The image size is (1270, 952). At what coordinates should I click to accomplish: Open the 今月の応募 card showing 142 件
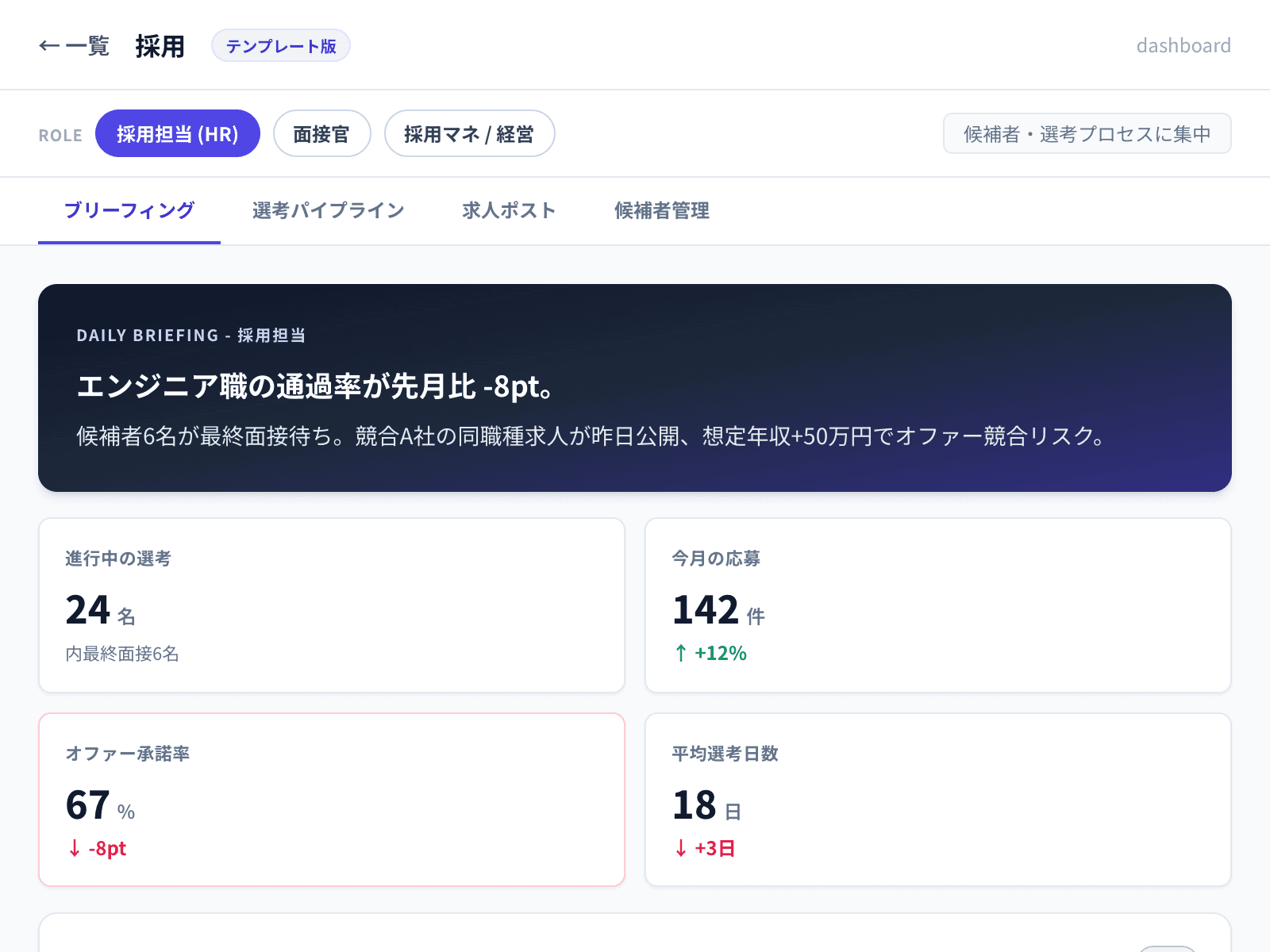point(938,605)
